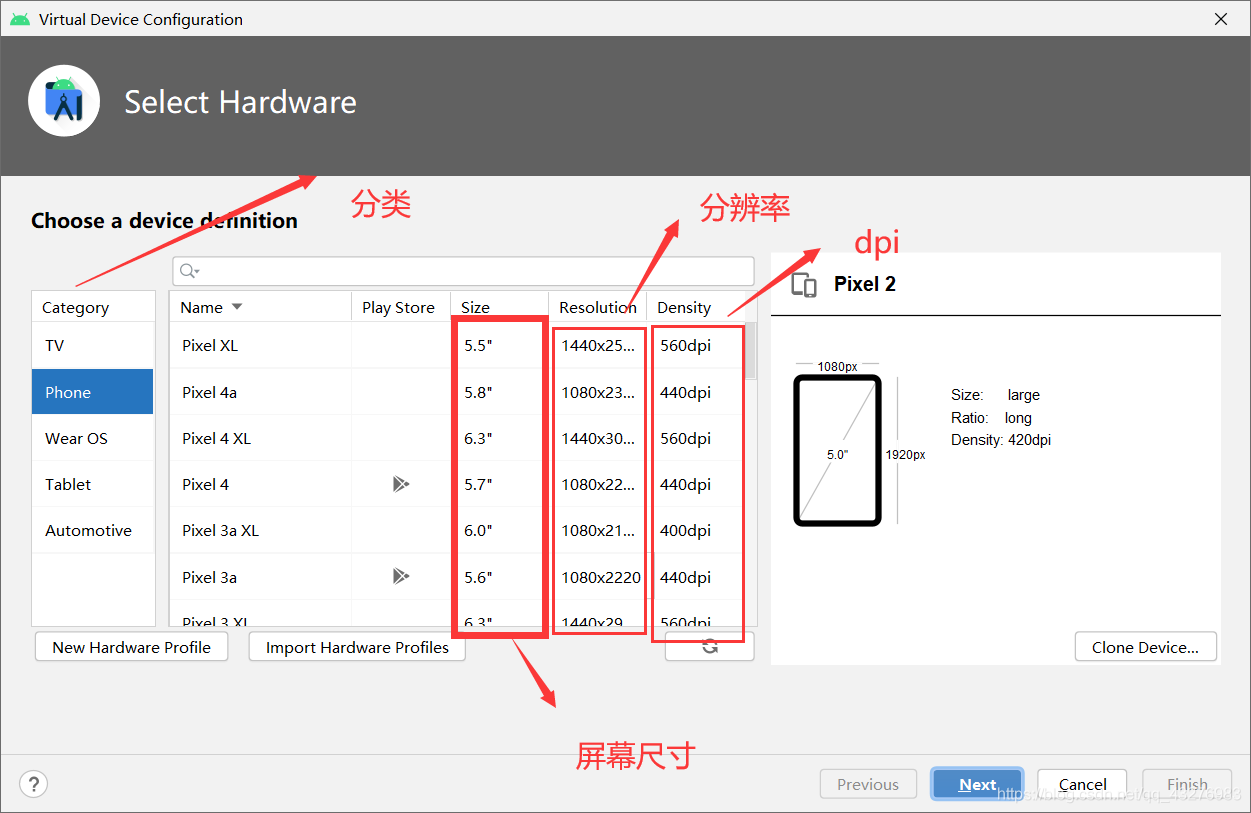This screenshot has width=1251, height=813.
Task: Click the Cancel button
Action: [x=1082, y=784]
